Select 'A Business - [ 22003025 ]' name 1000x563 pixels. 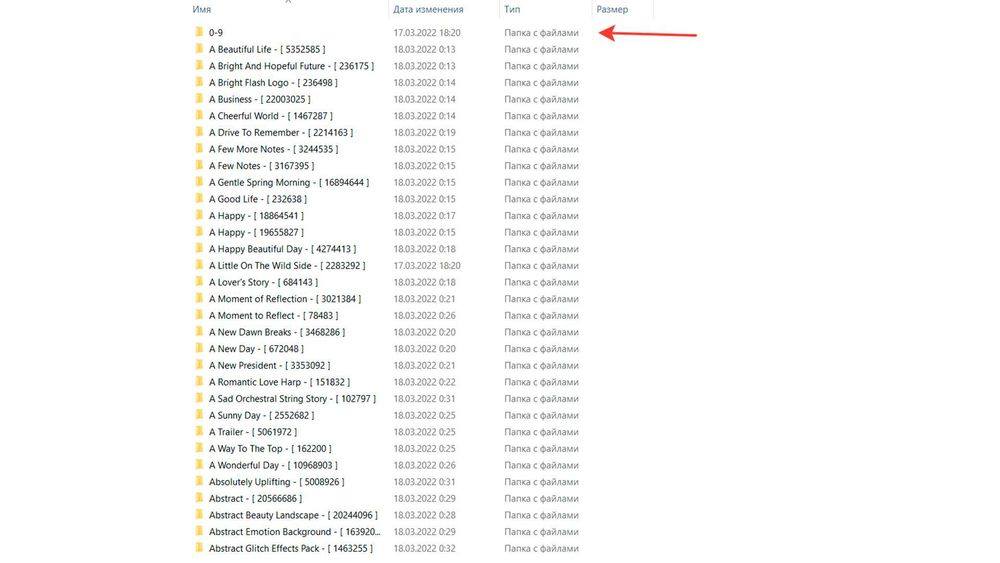(x=260, y=99)
